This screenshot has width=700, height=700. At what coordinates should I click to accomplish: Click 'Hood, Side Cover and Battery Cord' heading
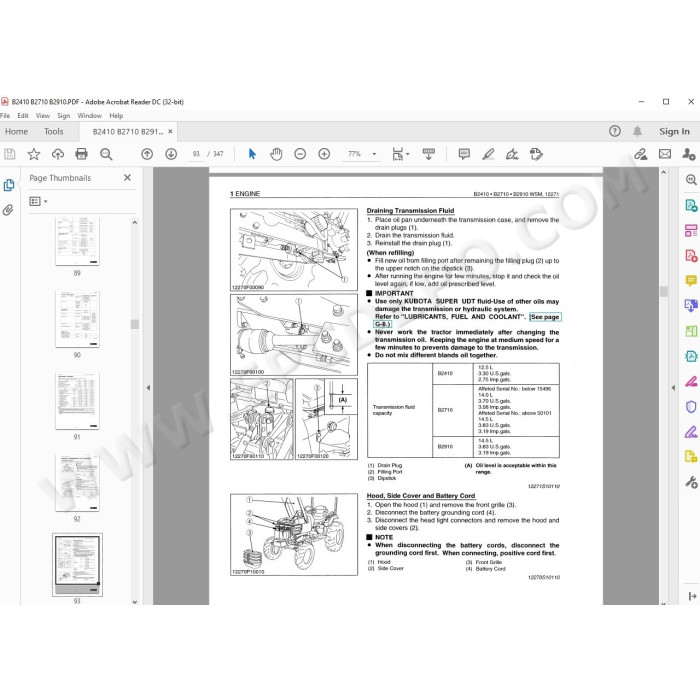(421, 496)
